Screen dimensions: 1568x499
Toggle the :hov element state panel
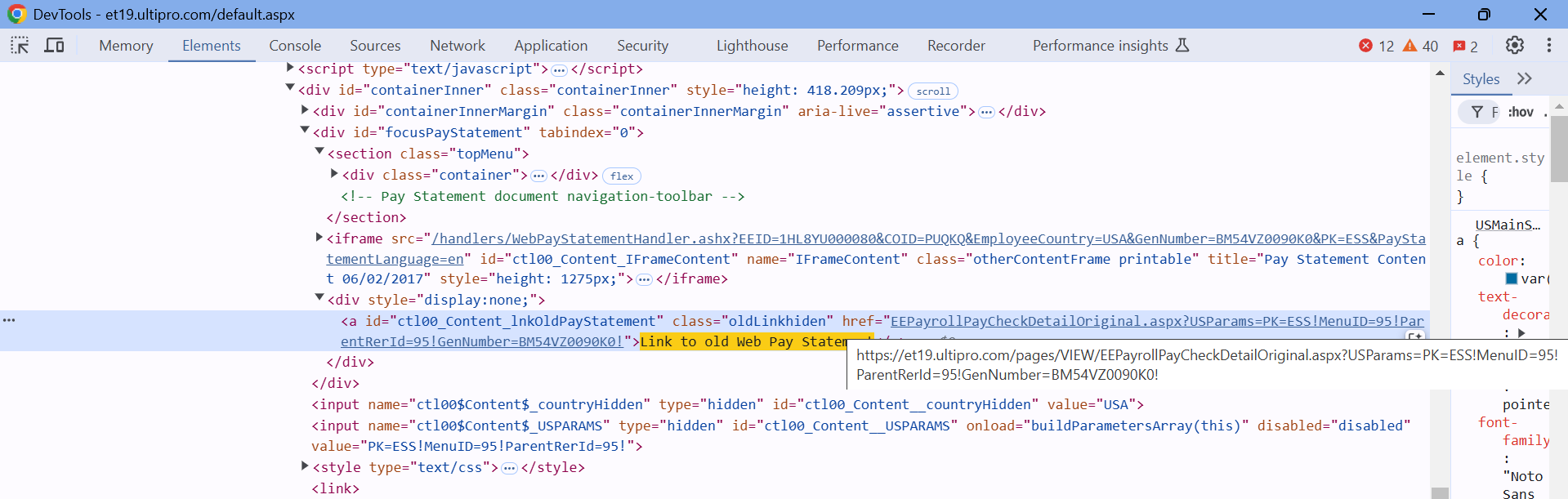point(1521,112)
